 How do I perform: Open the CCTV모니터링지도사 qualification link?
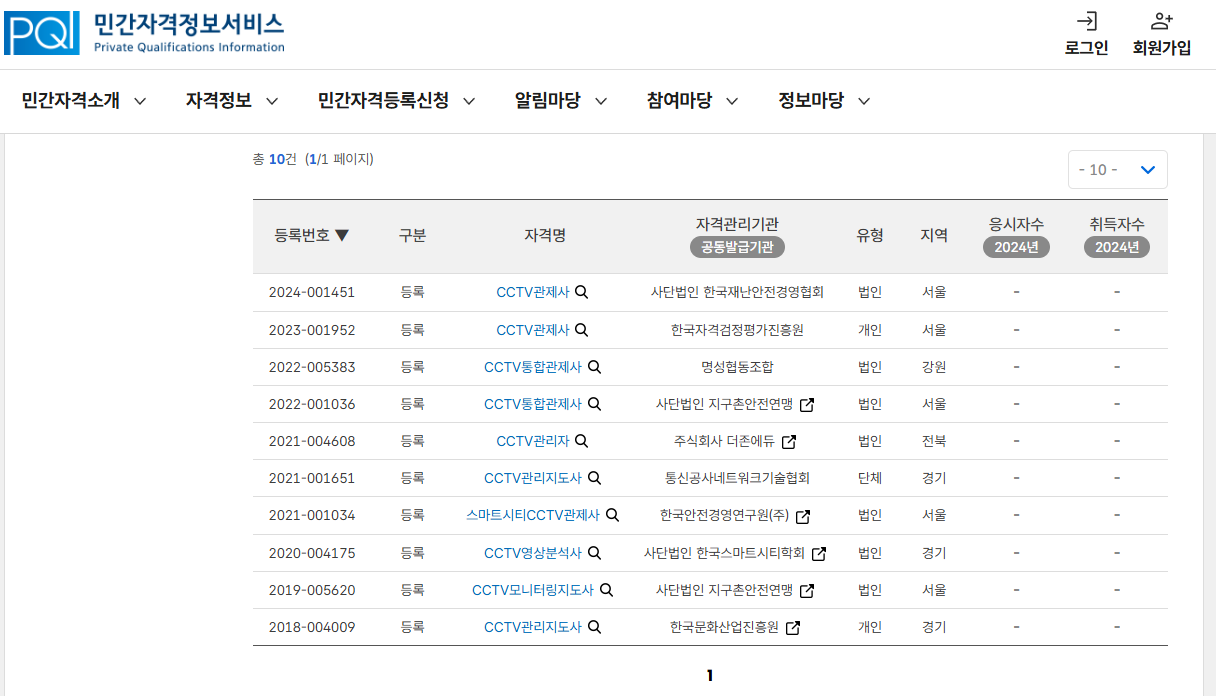coord(532,590)
